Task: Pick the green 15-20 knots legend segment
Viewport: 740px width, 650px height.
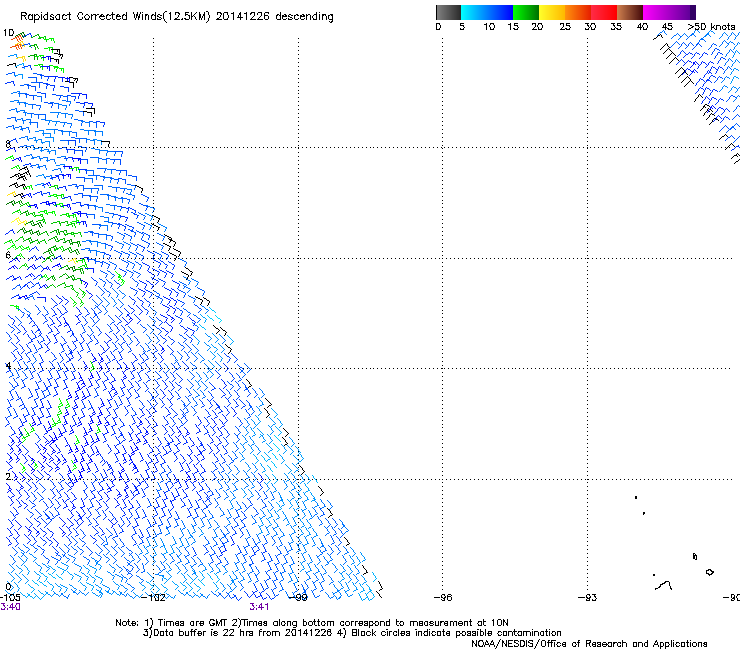Action: tap(526, 12)
